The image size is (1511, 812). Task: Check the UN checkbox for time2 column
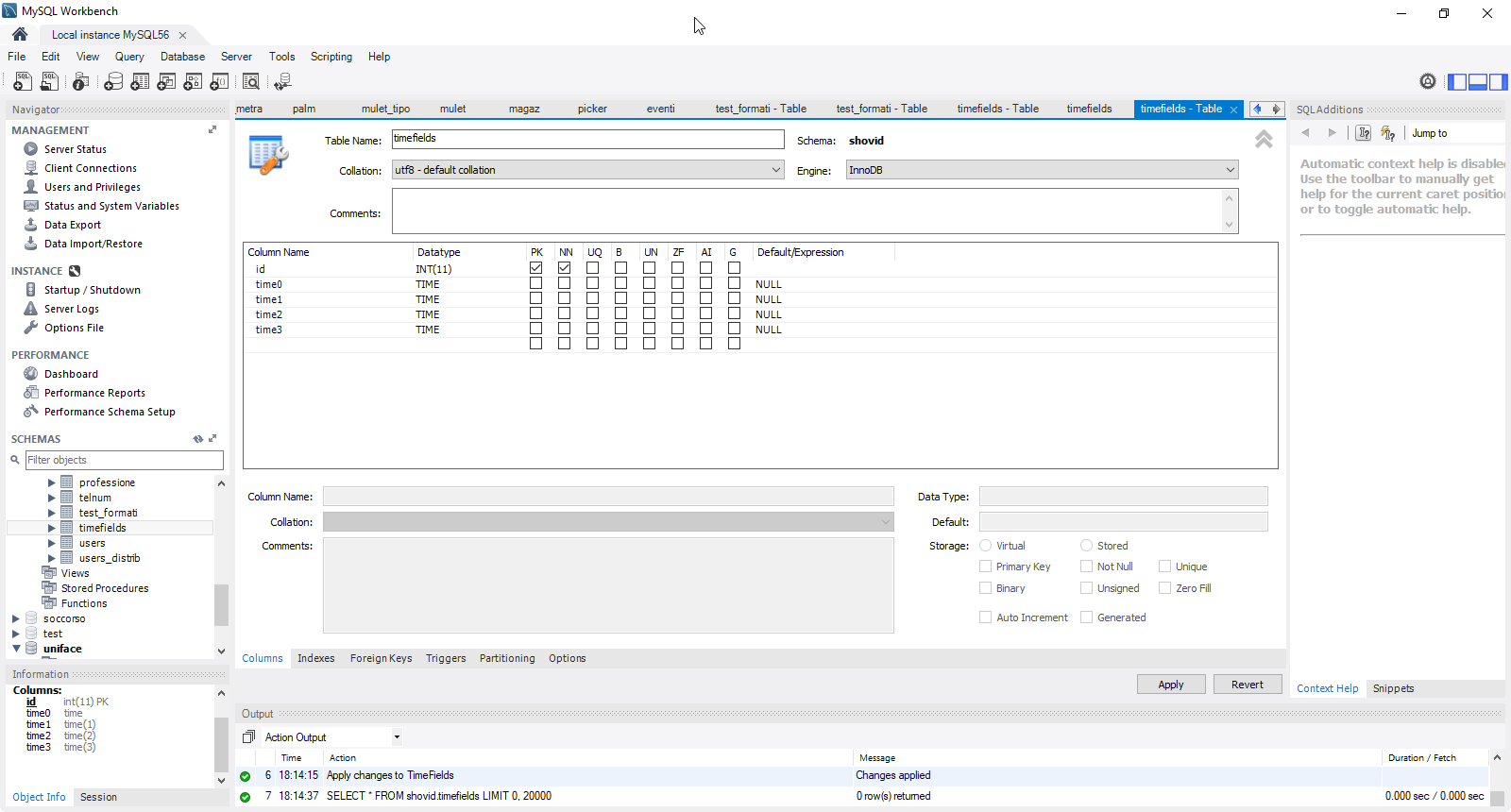click(650, 313)
